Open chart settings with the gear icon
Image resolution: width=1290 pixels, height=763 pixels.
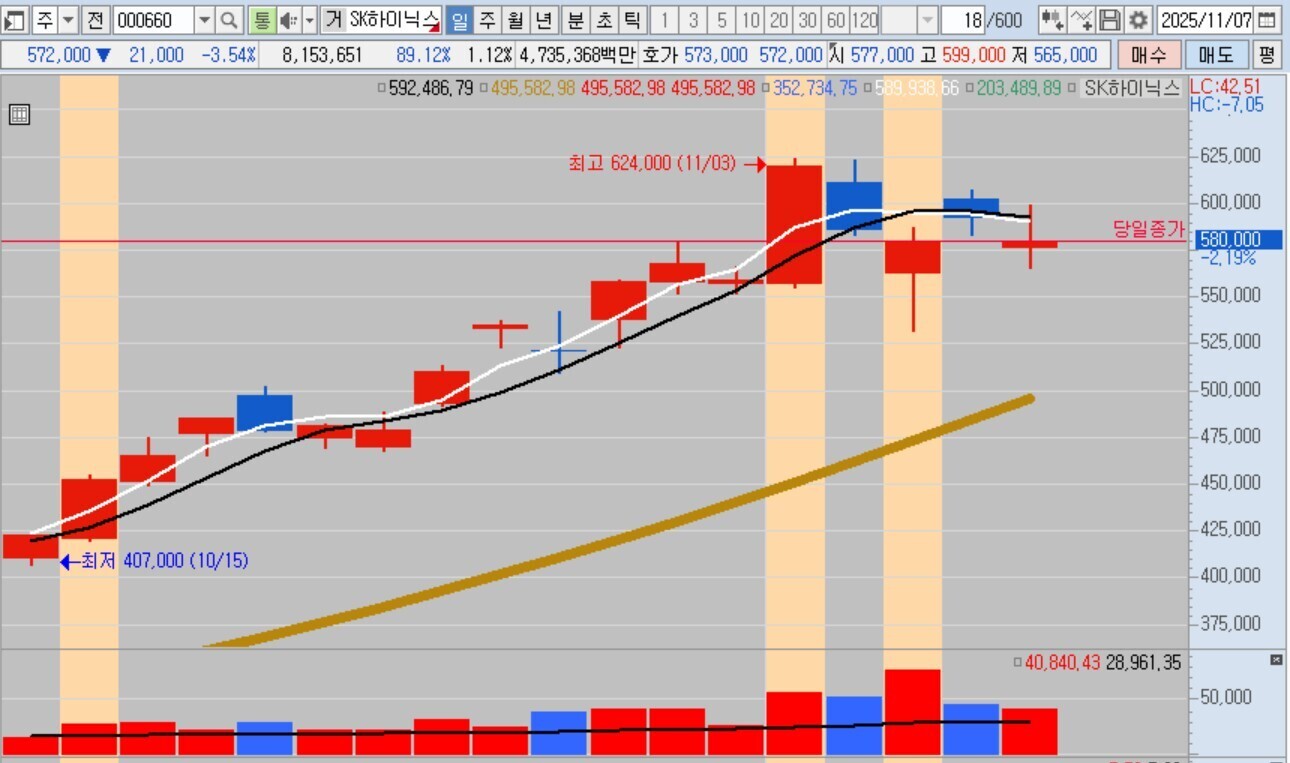point(1138,20)
